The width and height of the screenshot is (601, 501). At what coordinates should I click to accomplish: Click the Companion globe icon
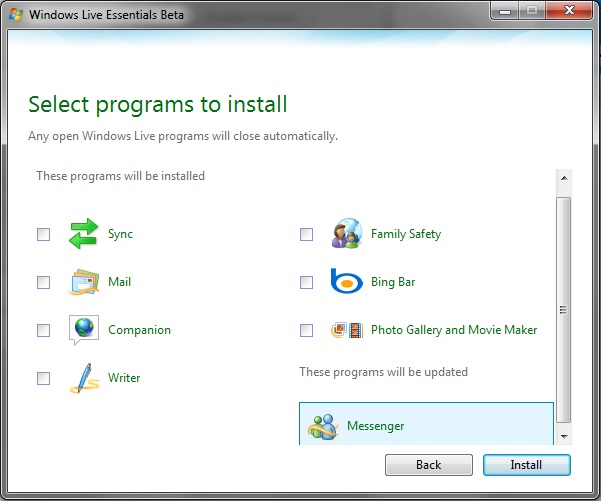tap(84, 330)
